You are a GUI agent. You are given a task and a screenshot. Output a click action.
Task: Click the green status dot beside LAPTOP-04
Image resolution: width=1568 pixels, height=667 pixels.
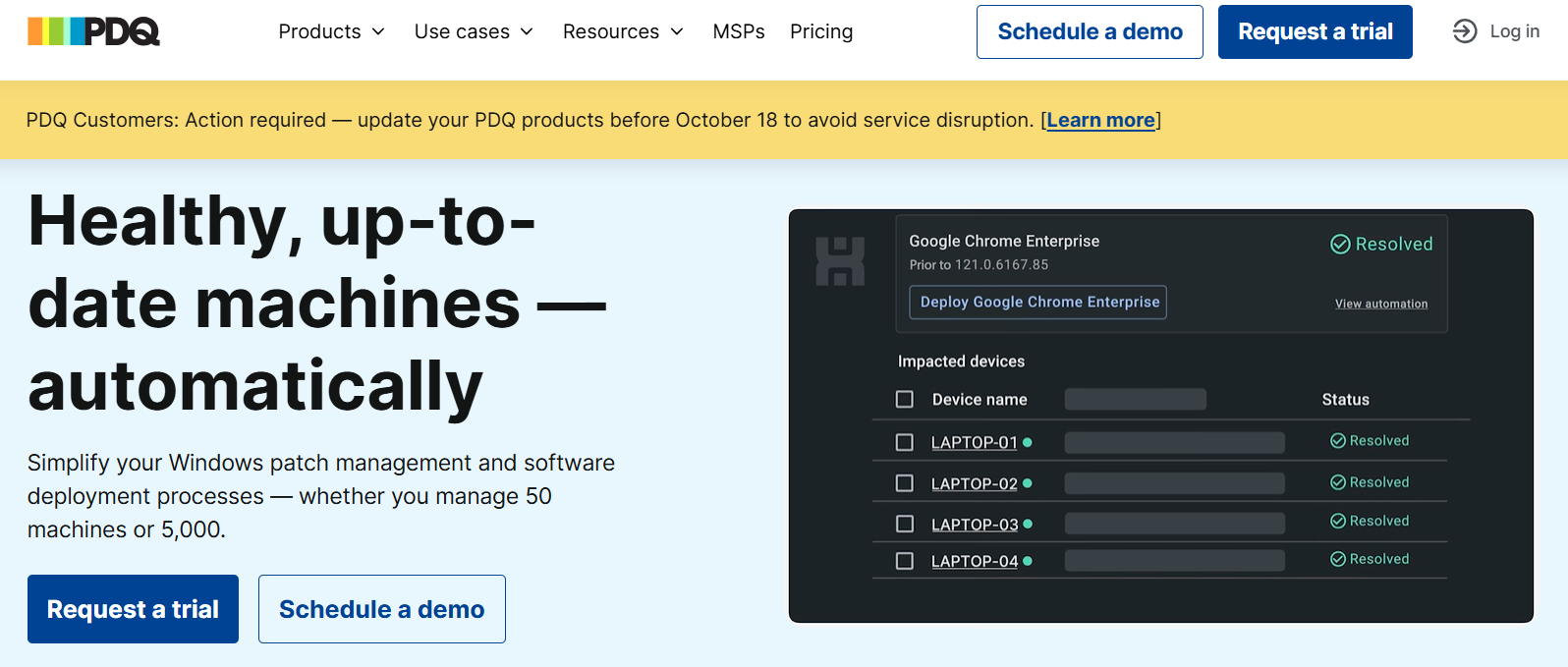click(x=1028, y=561)
